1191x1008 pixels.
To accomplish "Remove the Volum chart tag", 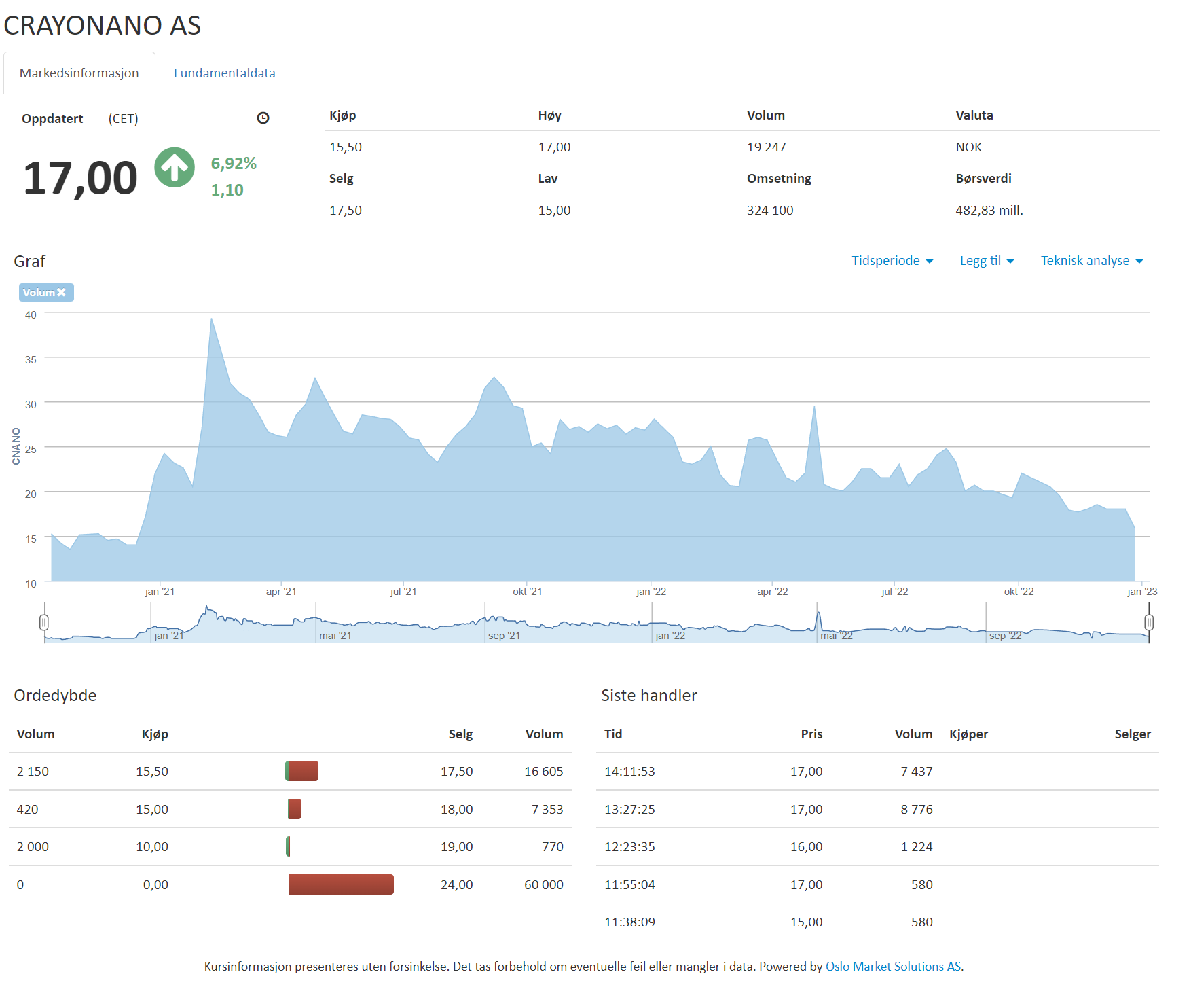I will click(x=61, y=293).
